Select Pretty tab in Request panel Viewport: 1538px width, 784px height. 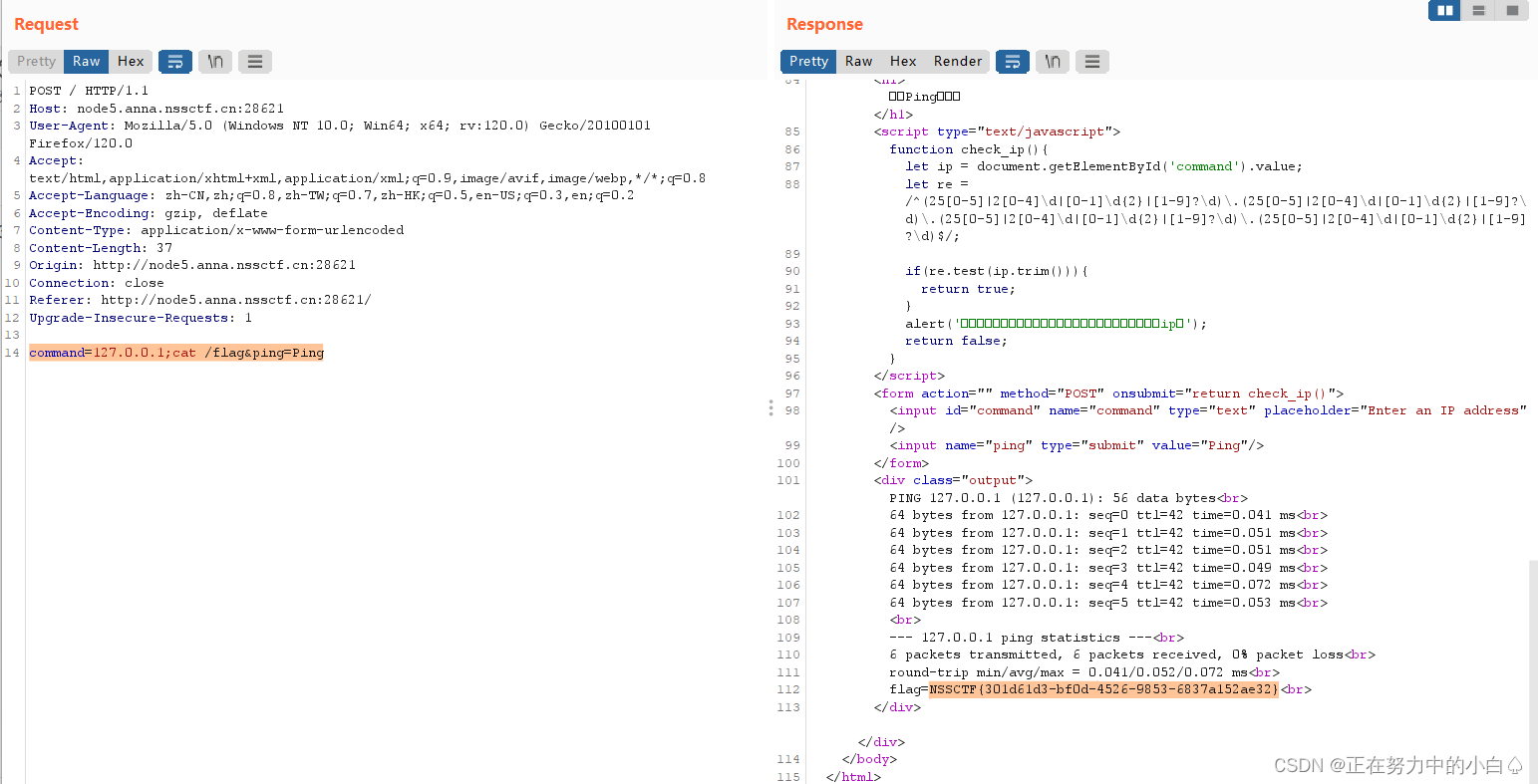[37, 62]
